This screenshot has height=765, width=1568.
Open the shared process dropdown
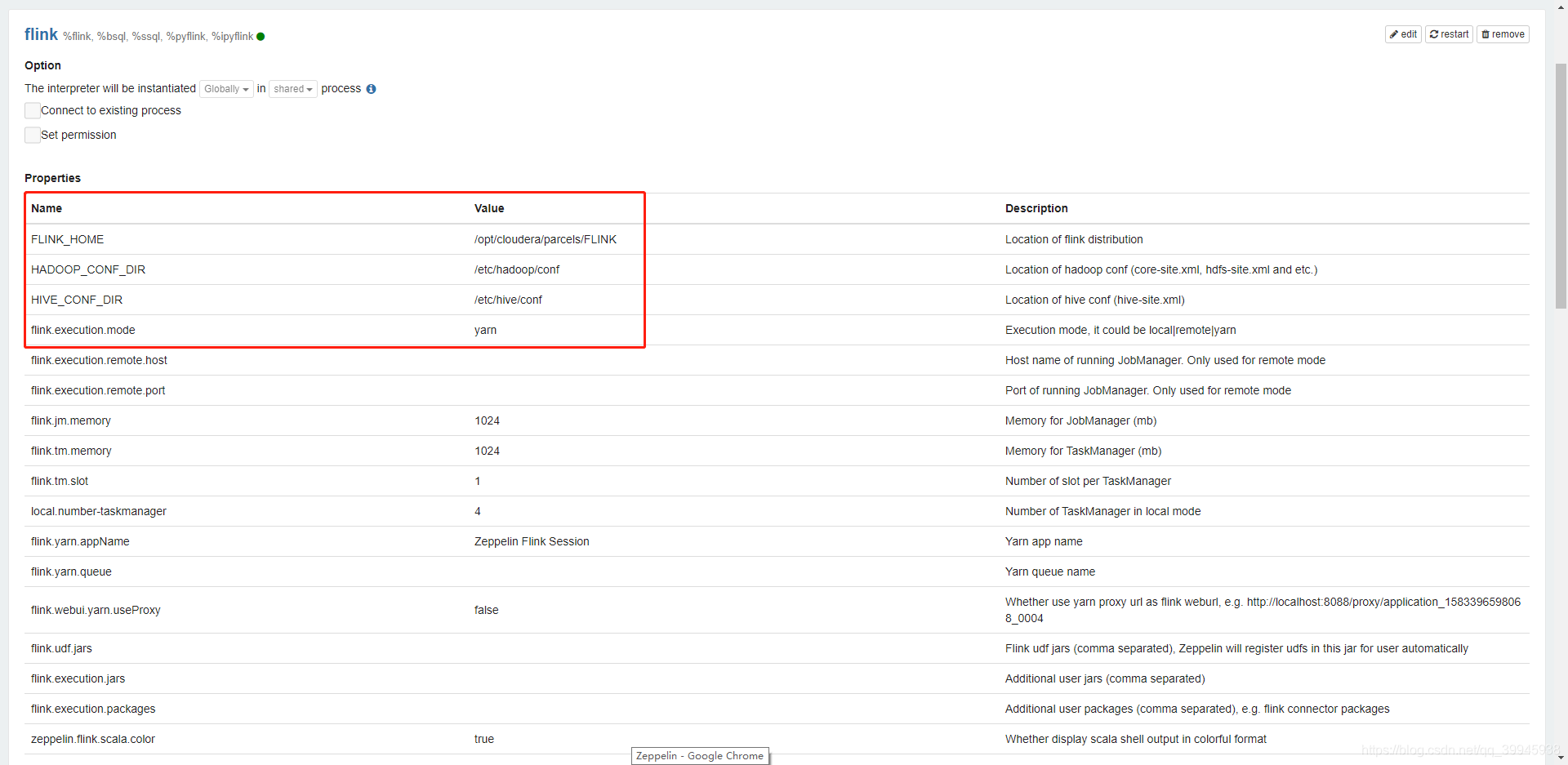293,89
